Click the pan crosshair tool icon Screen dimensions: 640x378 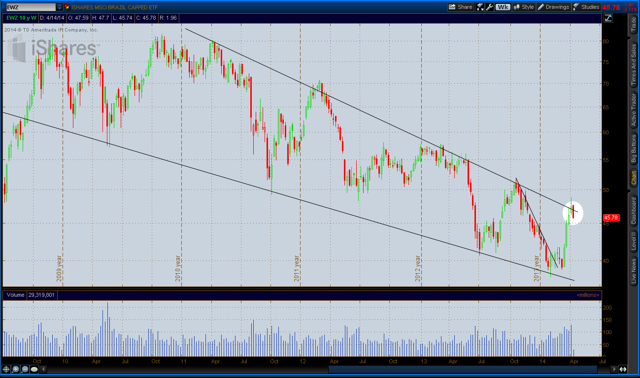click(6, 369)
